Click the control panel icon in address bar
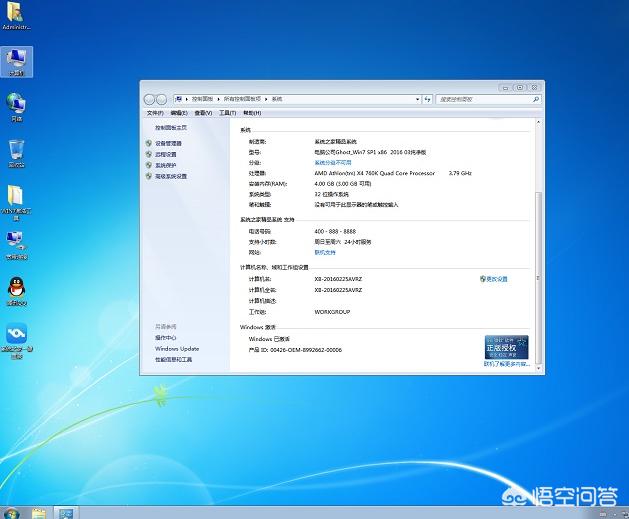 point(179,99)
